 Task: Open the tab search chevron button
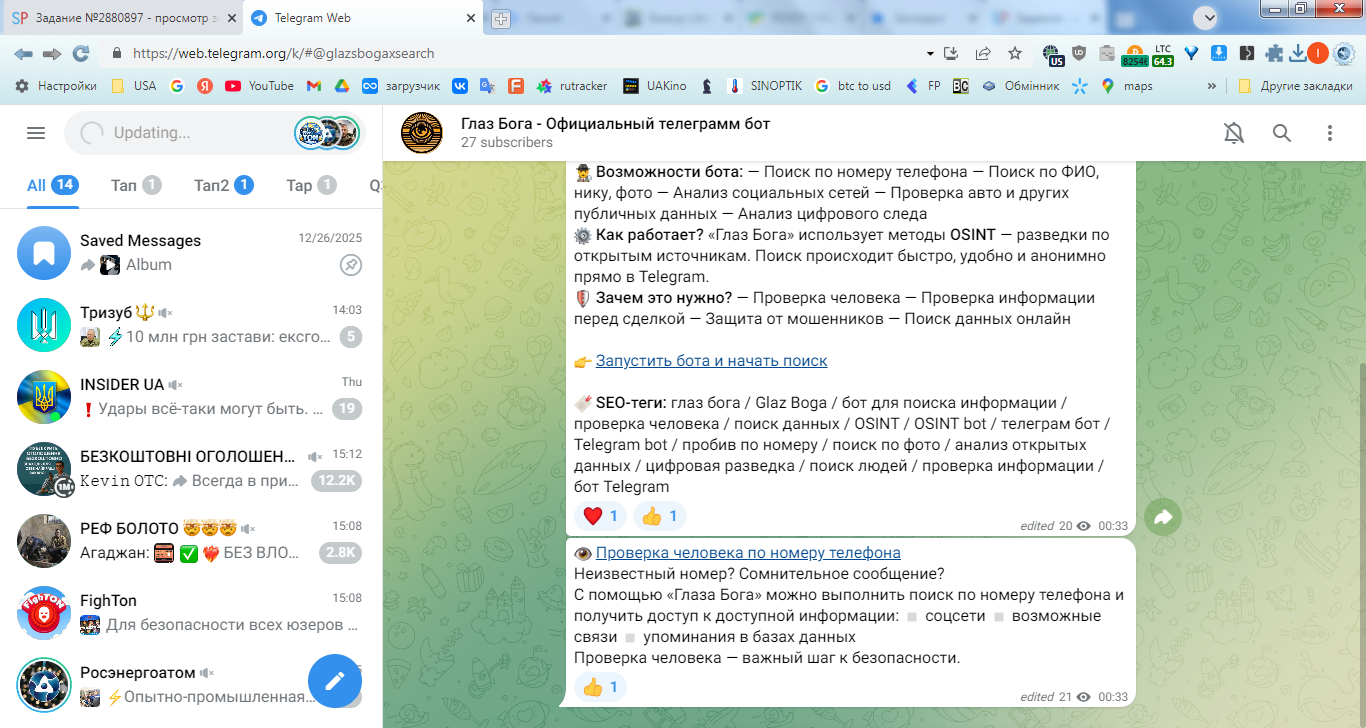1207,16
